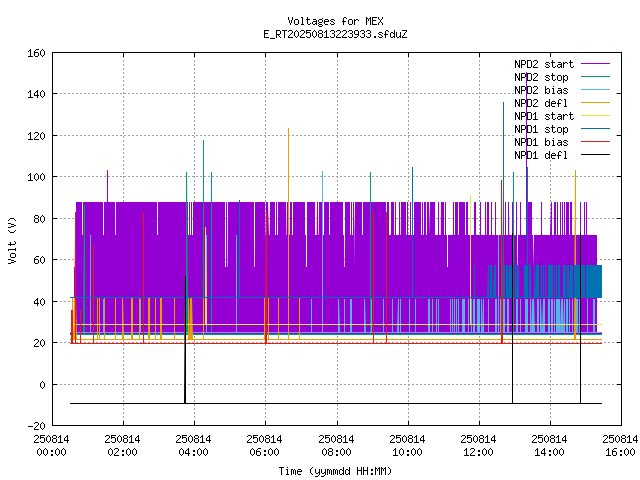Click the 250814 06:00 x-axis tick label
This screenshot has height=480, width=640.
click(264, 446)
